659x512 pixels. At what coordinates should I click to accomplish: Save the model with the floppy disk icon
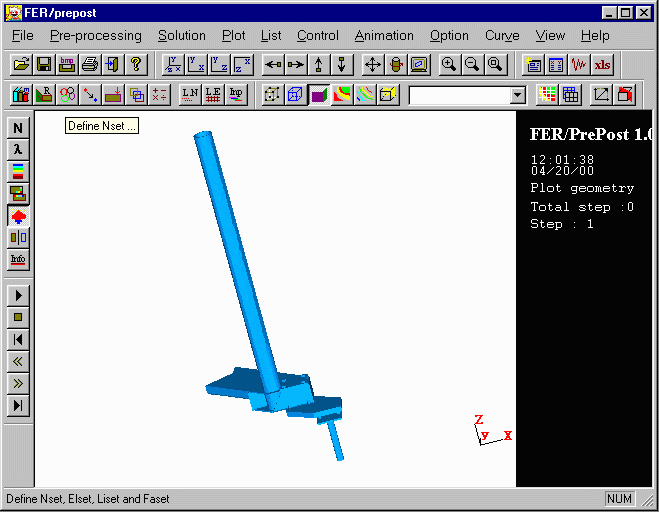pyautogui.click(x=44, y=64)
